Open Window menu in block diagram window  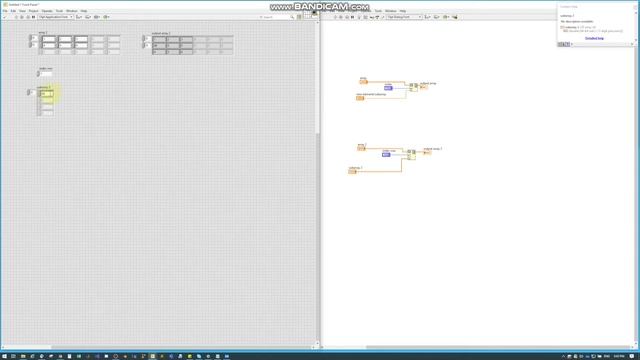(x=391, y=11)
